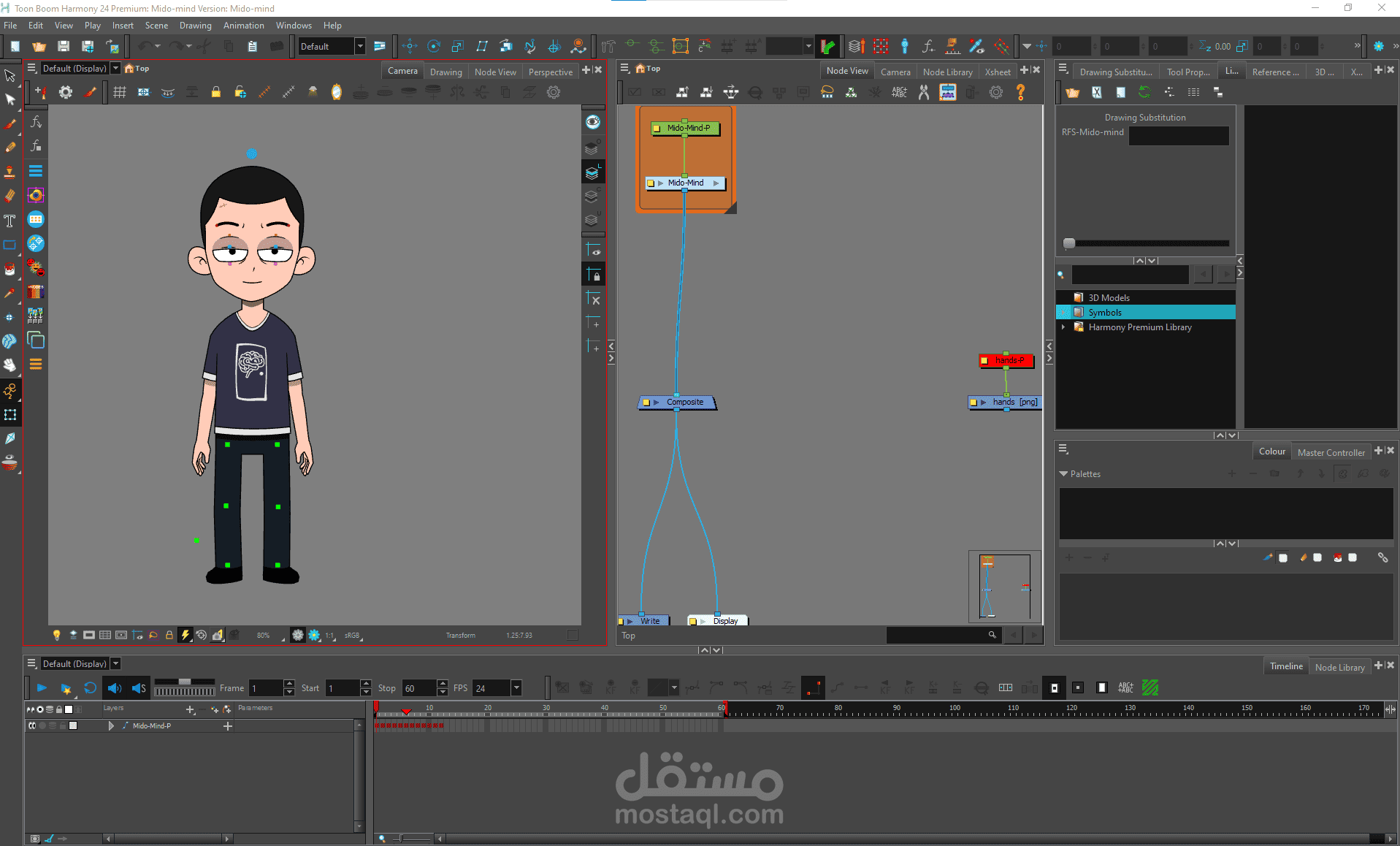Click the Play button in timeline

coord(42,688)
